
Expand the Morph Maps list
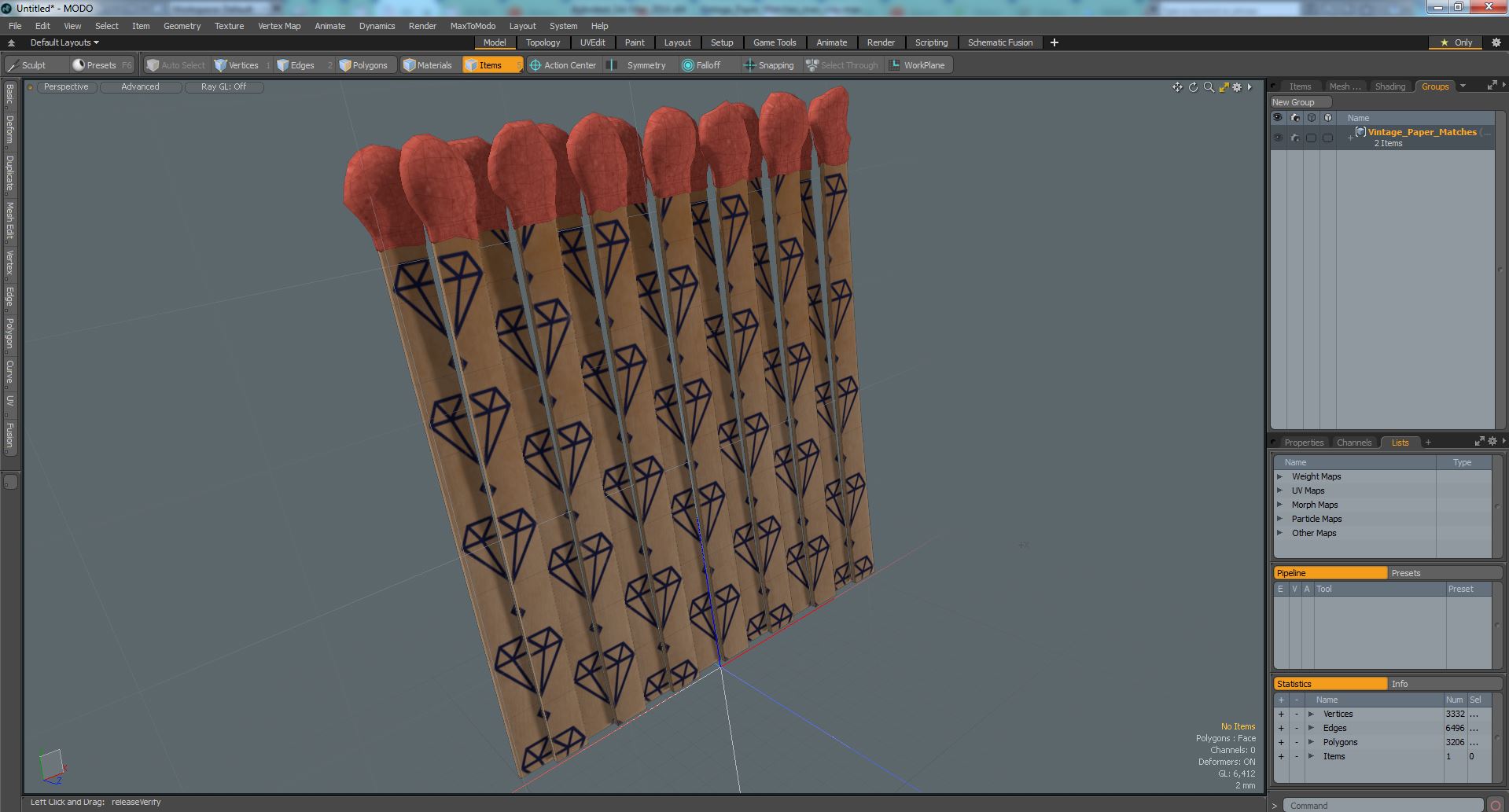click(1279, 505)
